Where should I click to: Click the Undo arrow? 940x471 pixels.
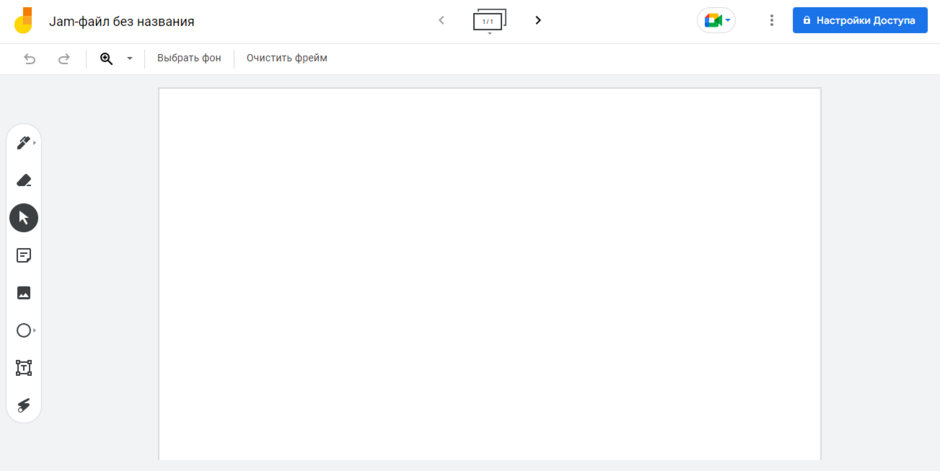tap(29, 59)
